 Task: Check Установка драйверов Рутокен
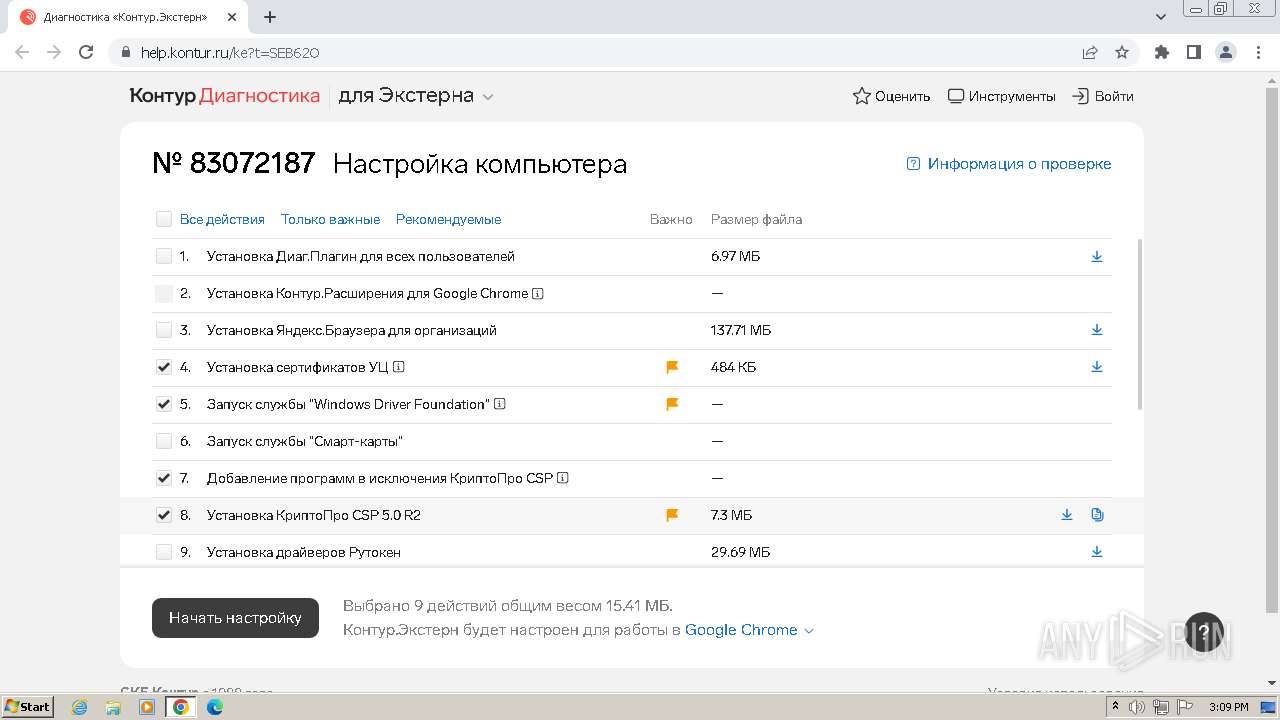pos(164,552)
